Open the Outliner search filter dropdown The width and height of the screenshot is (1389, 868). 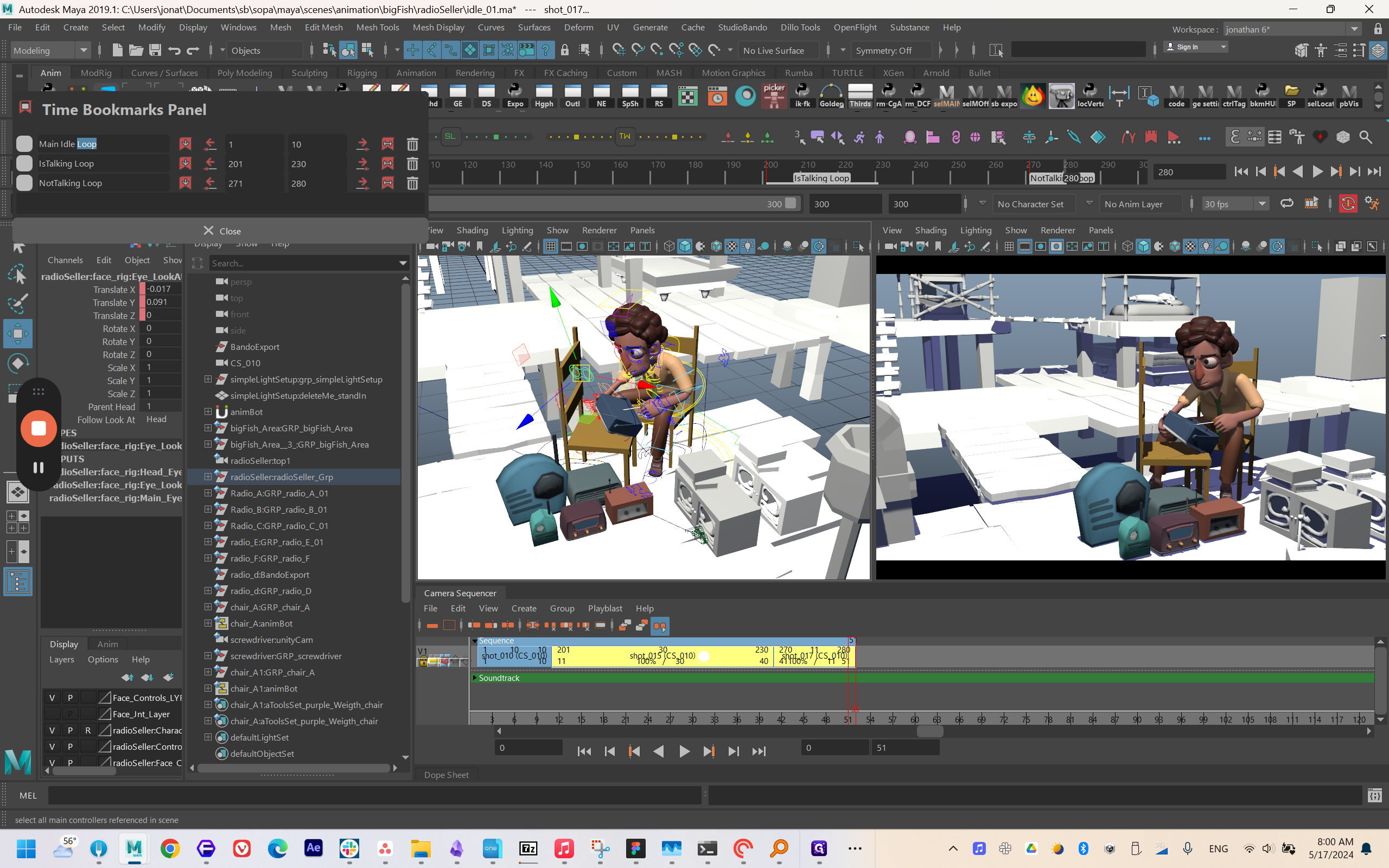pyautogui.click(x=403, y=263)
